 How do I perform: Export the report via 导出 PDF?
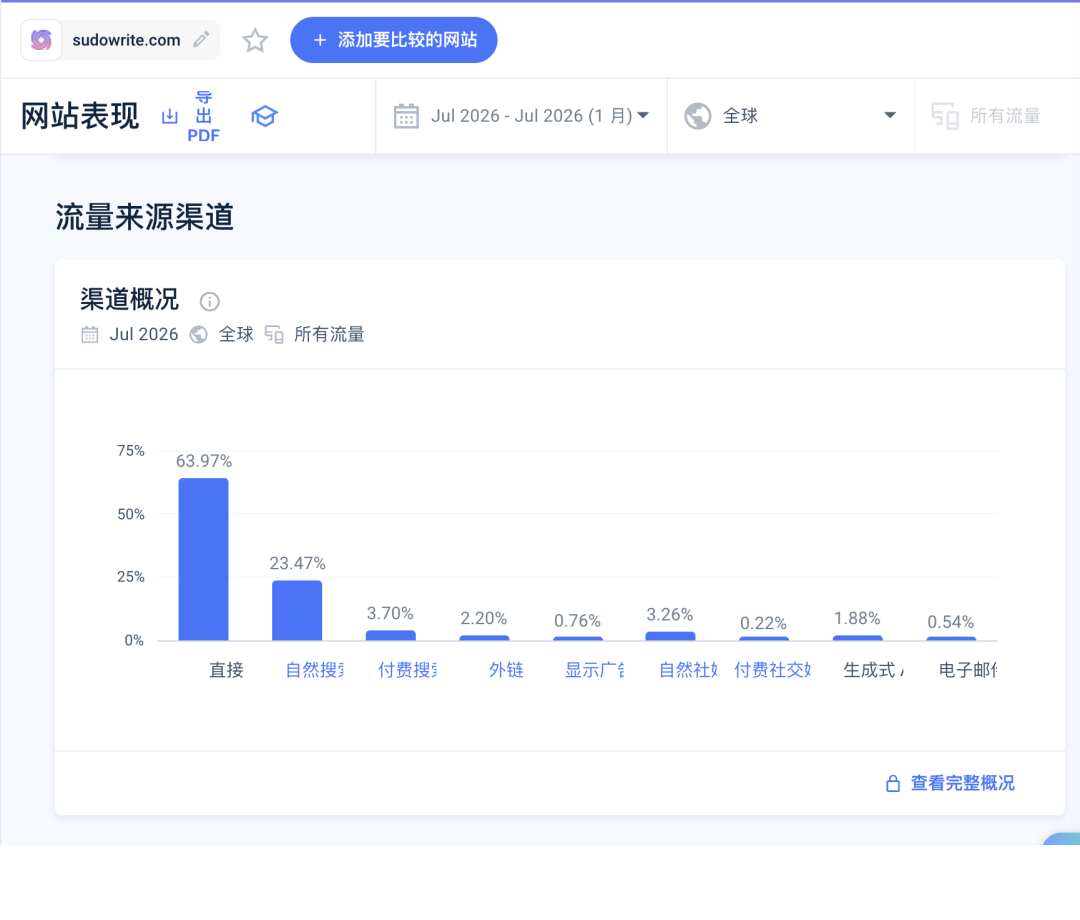click(x=203, y=116)
